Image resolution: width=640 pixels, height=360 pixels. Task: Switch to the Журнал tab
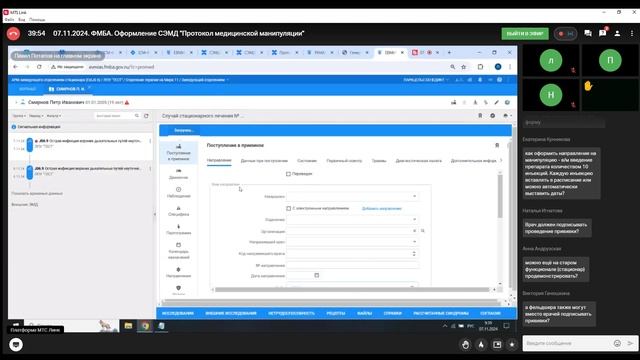coord(27,89)
